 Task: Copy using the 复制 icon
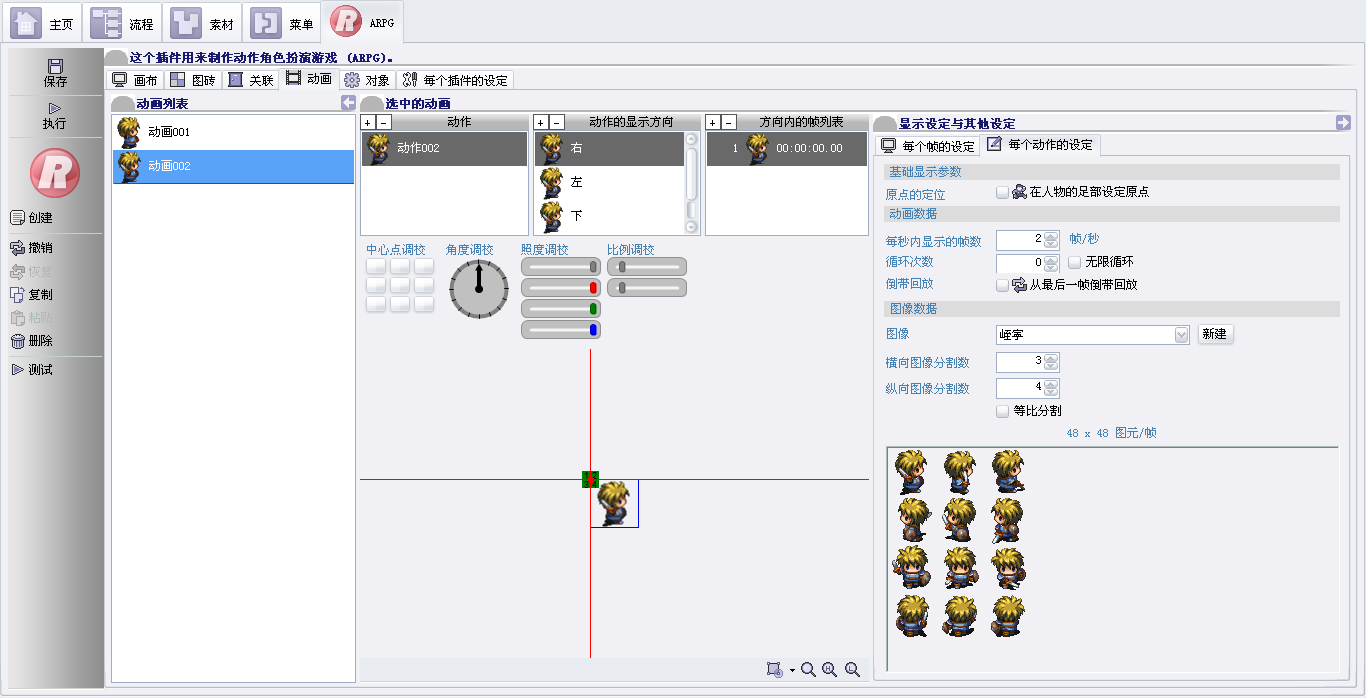[x=17, y=295]
